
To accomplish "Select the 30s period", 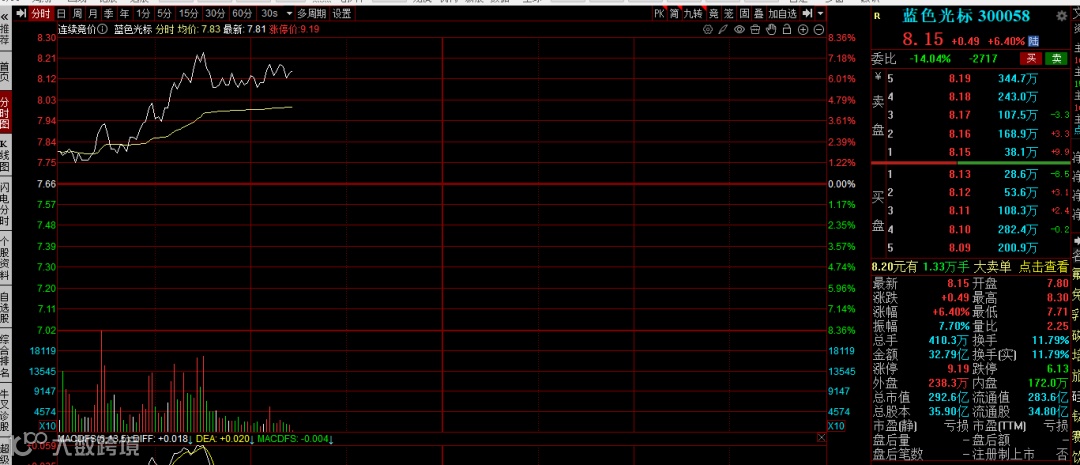I will [x=270, y=14].
